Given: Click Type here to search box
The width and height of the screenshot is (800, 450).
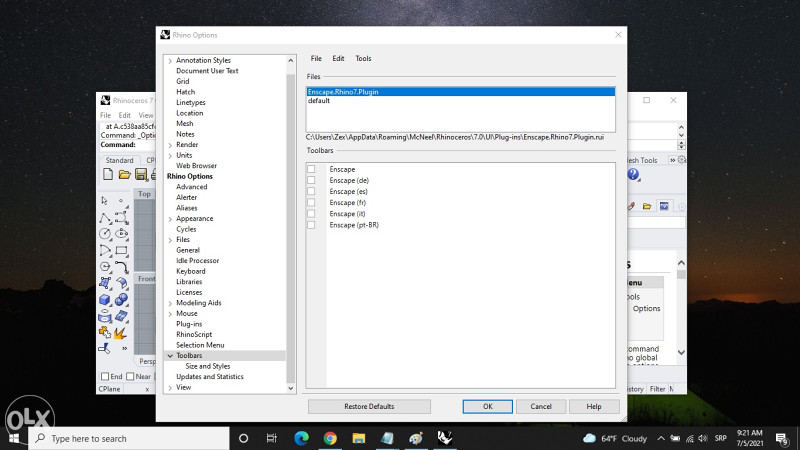Looking at the screenshot, I should 129,438.
